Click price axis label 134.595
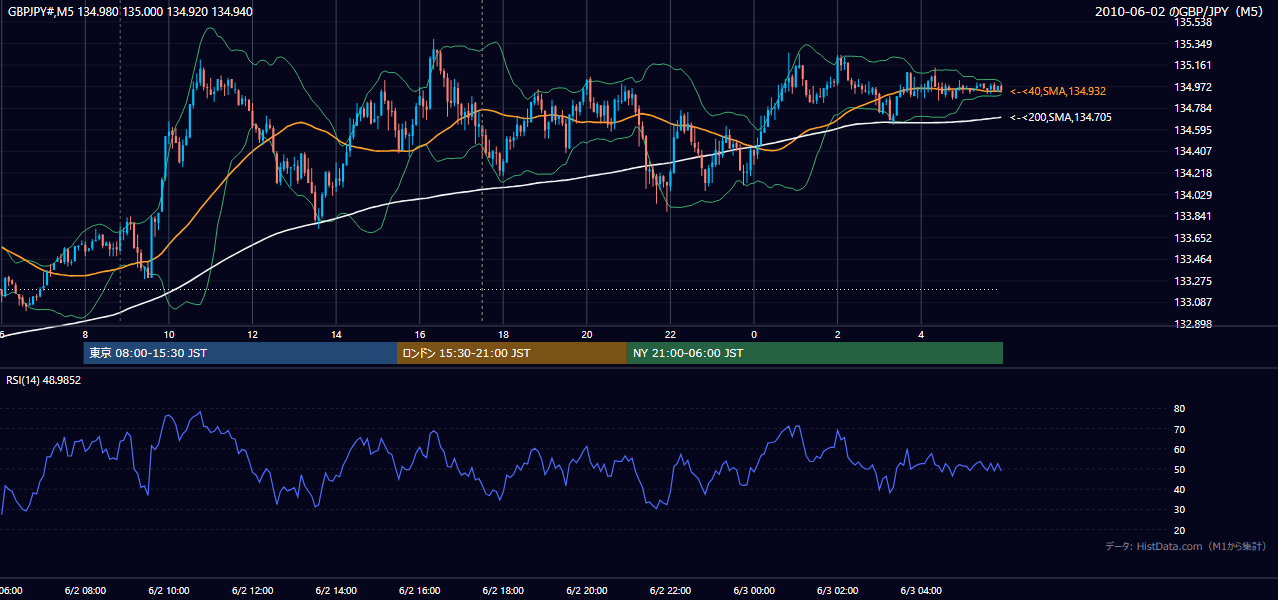Screen dimensions: 1278x600 pos(1192,130)
